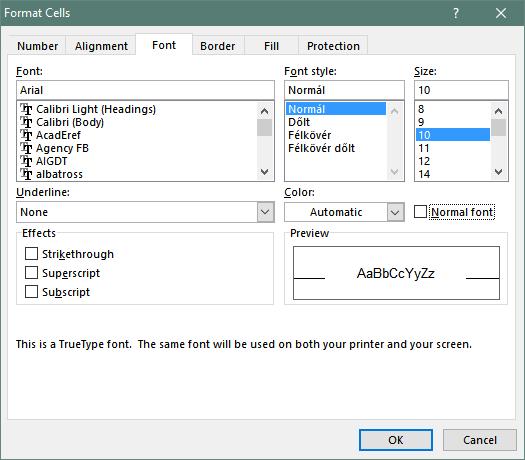Click the Size input field
This screenshot has width=525, height=460.
(x=461, y=90)
